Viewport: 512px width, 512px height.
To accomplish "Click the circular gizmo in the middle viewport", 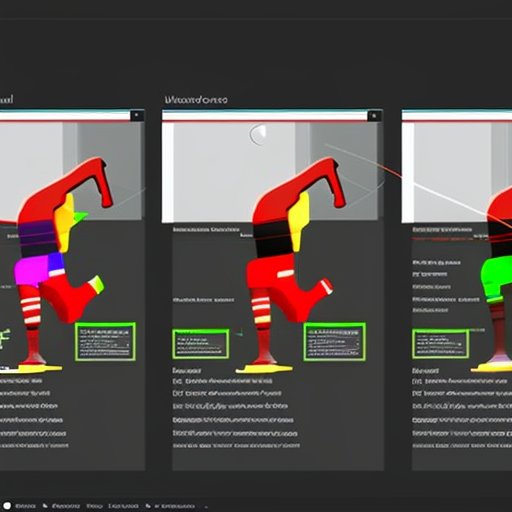I will [258, 135].
